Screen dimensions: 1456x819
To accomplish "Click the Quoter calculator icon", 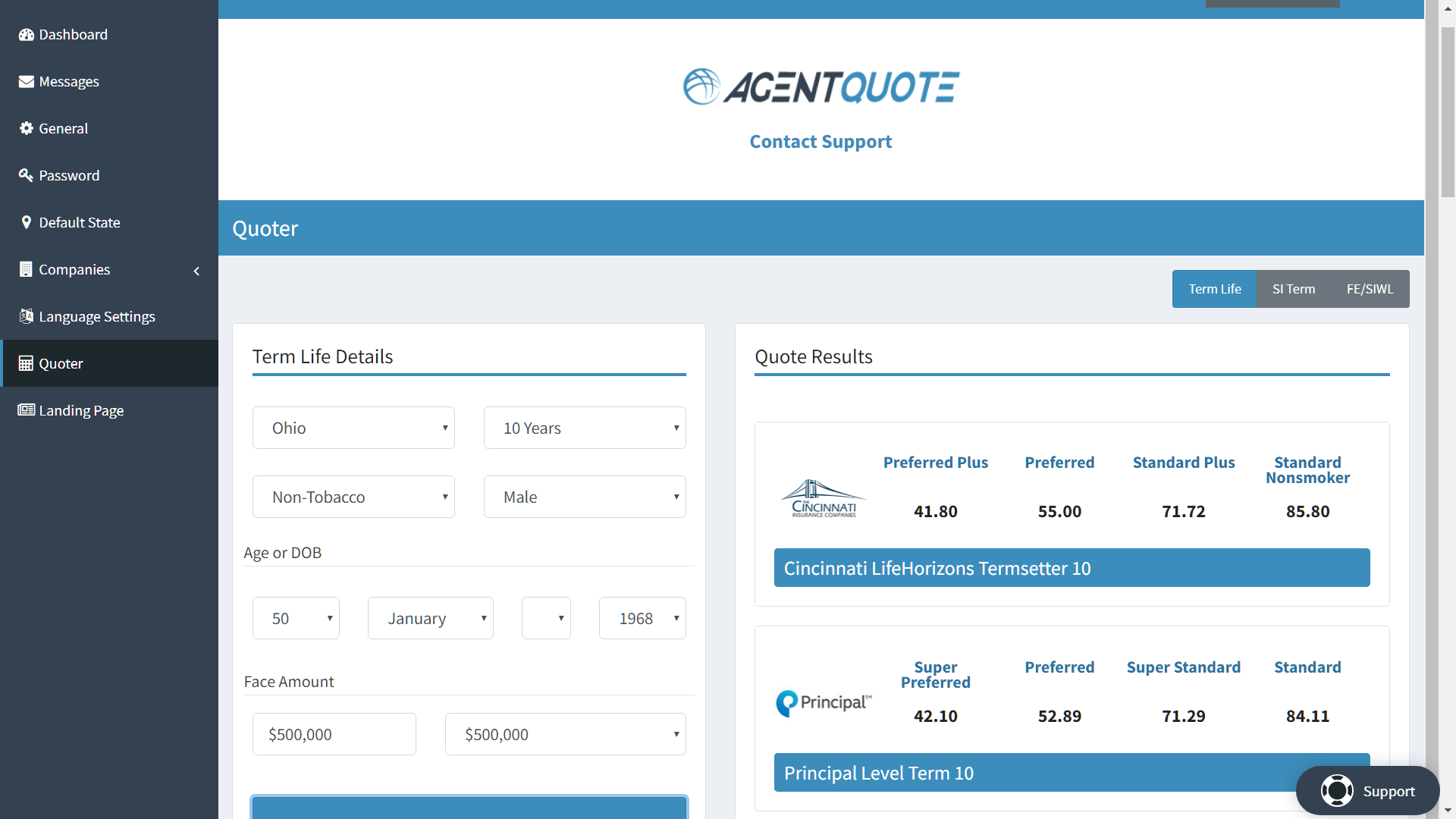I will pos(27,364).
